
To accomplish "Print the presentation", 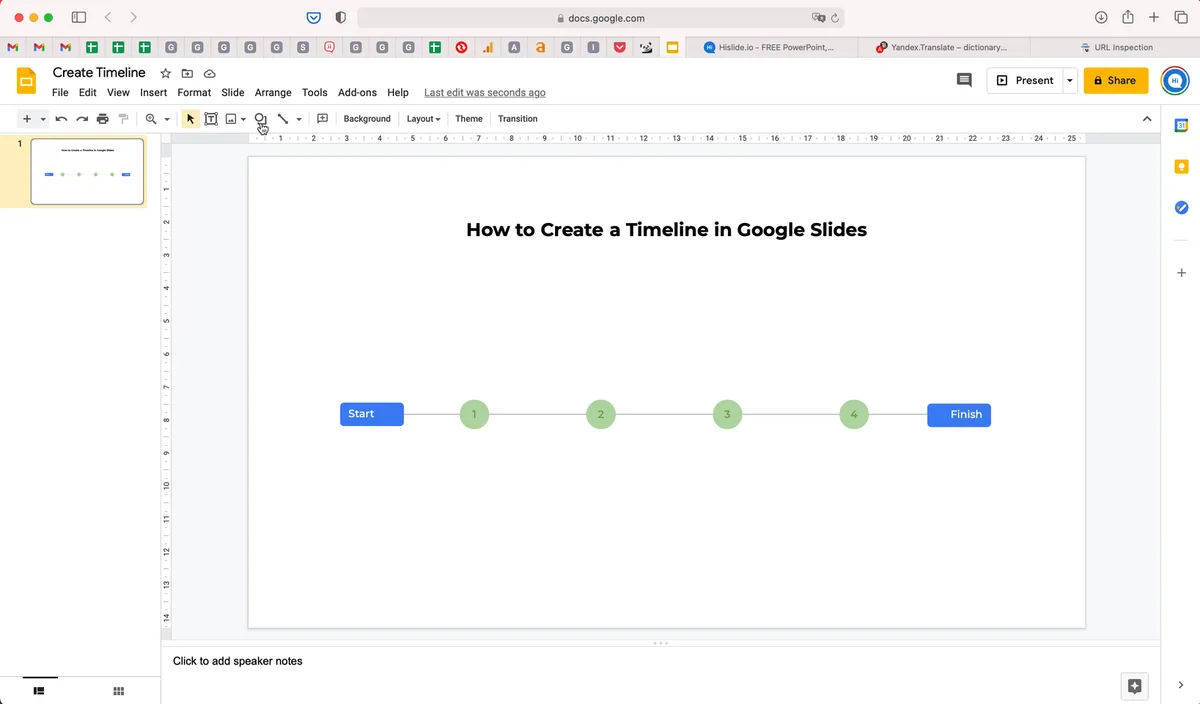I will click(x=102, y=119).
